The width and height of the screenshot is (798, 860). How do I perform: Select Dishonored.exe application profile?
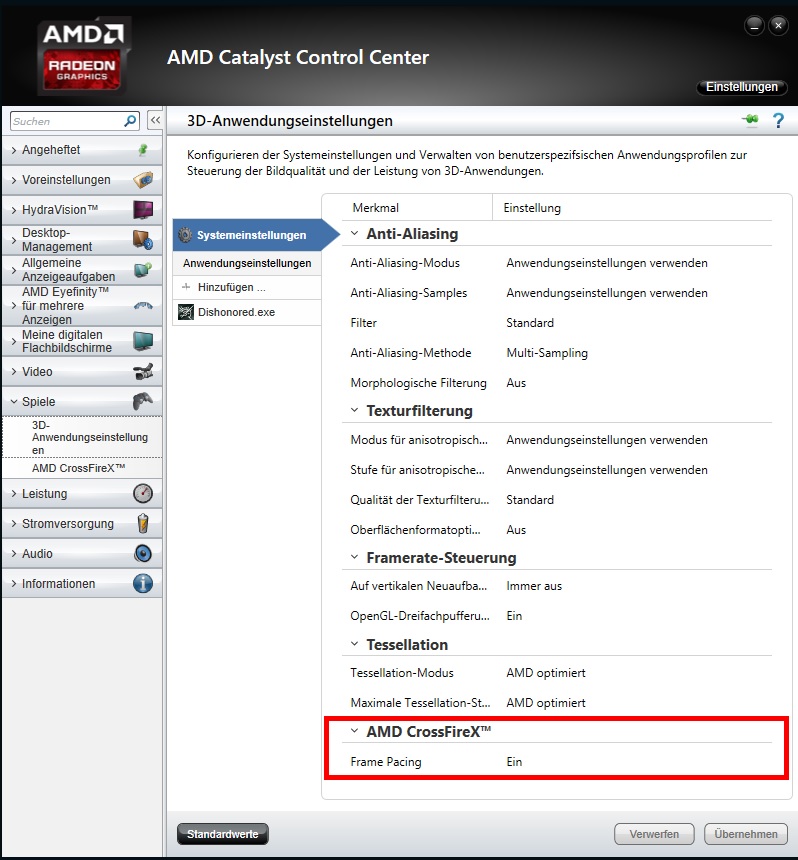247,312
